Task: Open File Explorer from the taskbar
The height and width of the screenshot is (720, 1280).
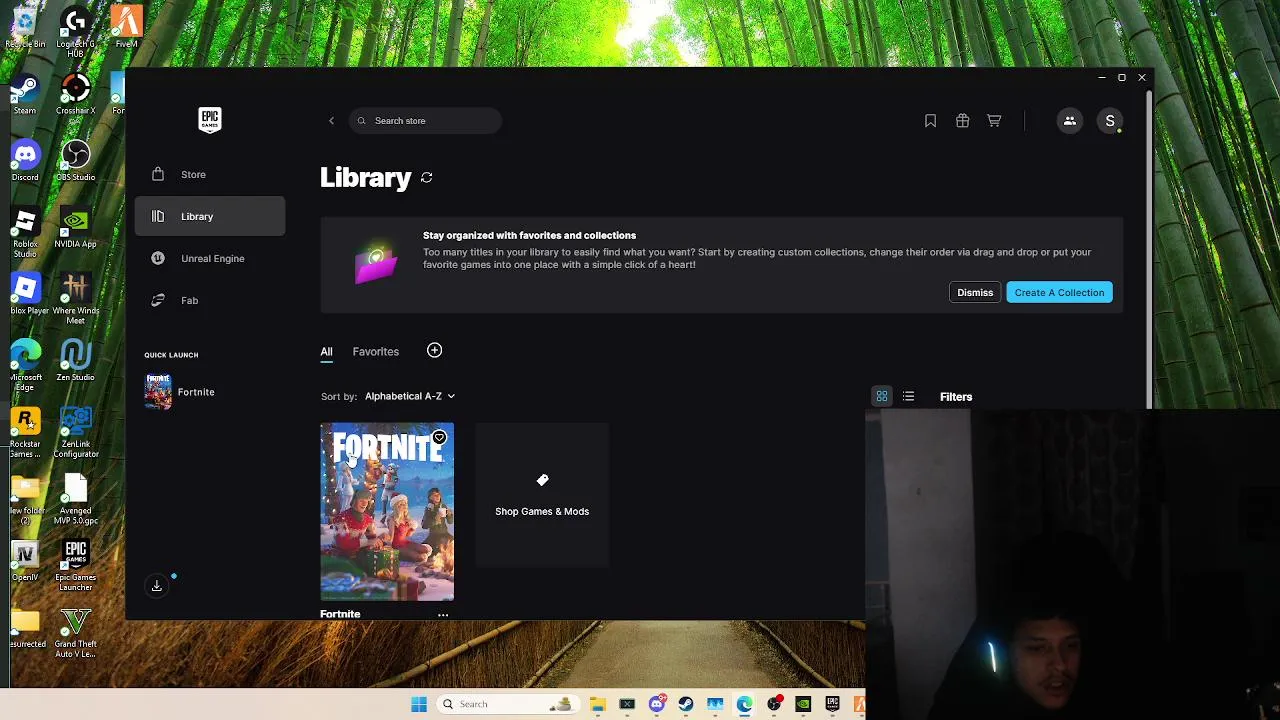Action: click(x=598, y=704)
